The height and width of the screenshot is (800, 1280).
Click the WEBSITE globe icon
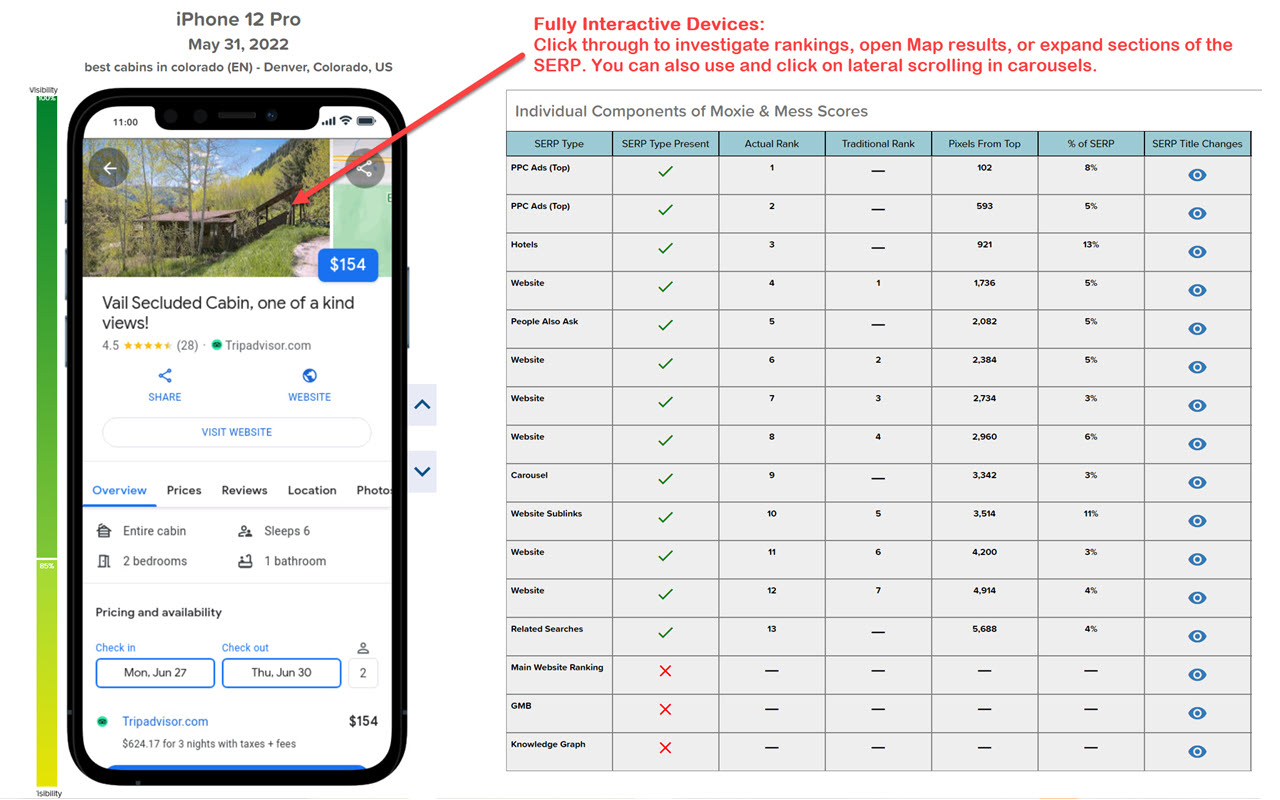point(310,376)
